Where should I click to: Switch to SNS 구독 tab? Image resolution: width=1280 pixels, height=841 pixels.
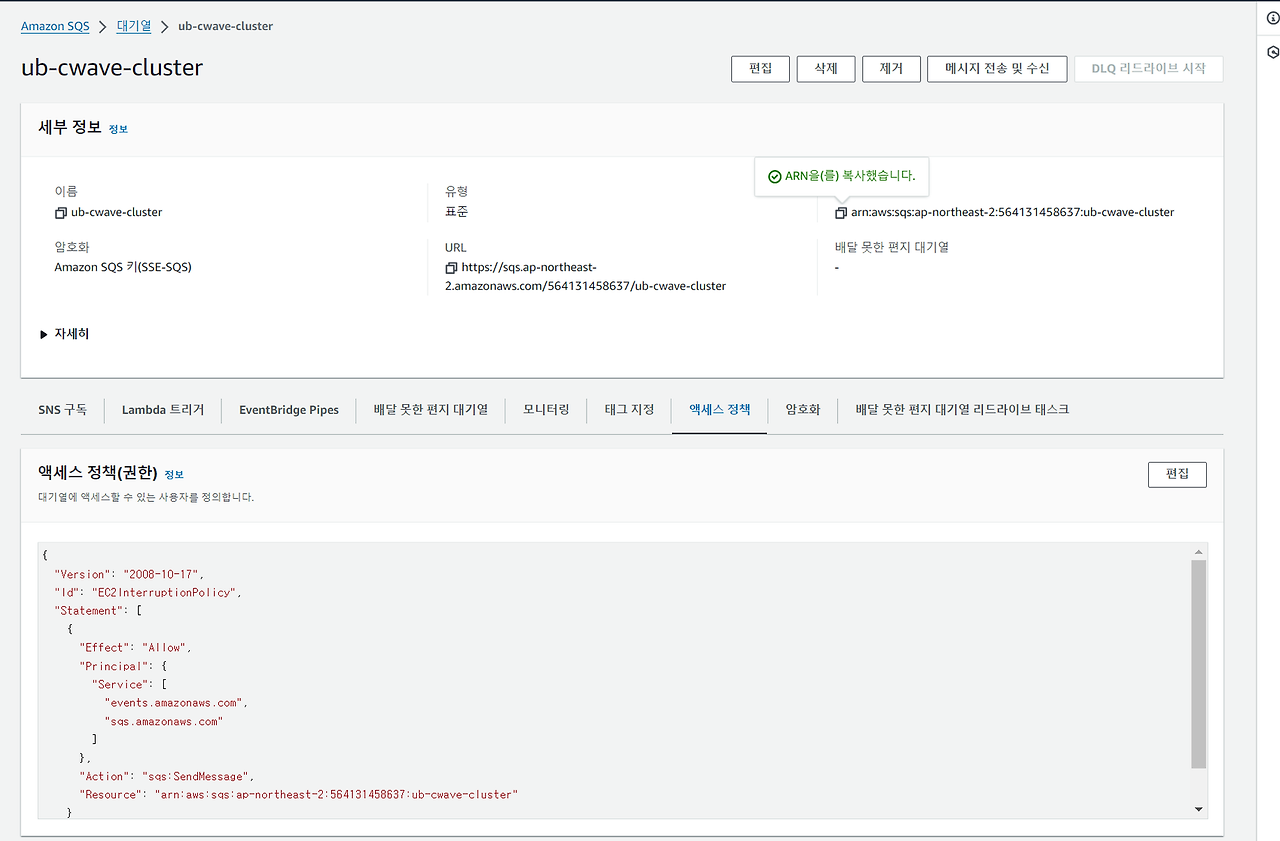click(x=62, y=410)
